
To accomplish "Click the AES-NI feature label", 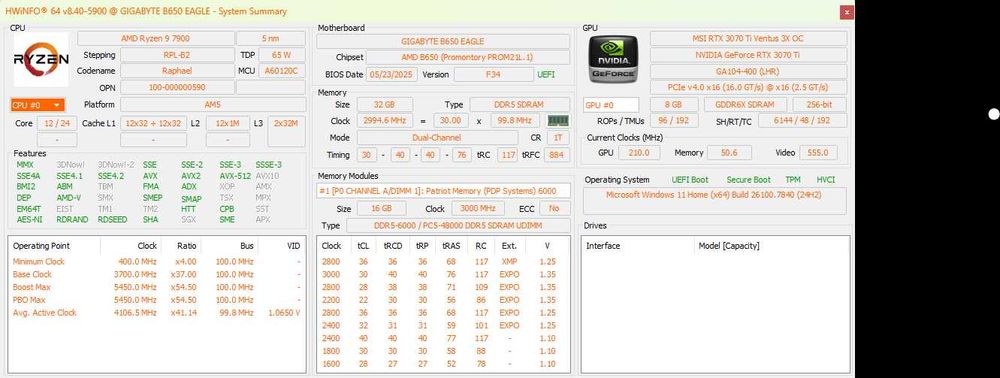I will [x=28, y=219].
